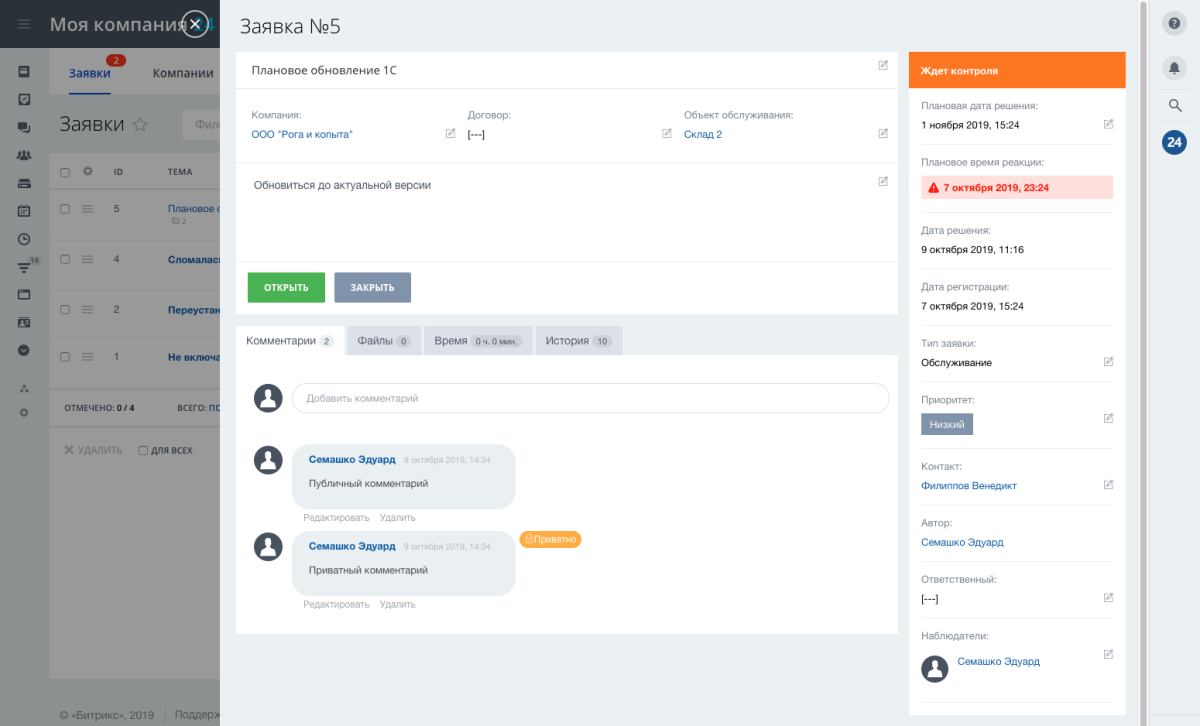Open the Tasks icon in left sidebar
This screenshot has width=1200, height=726.
click(x=25, y=99)
